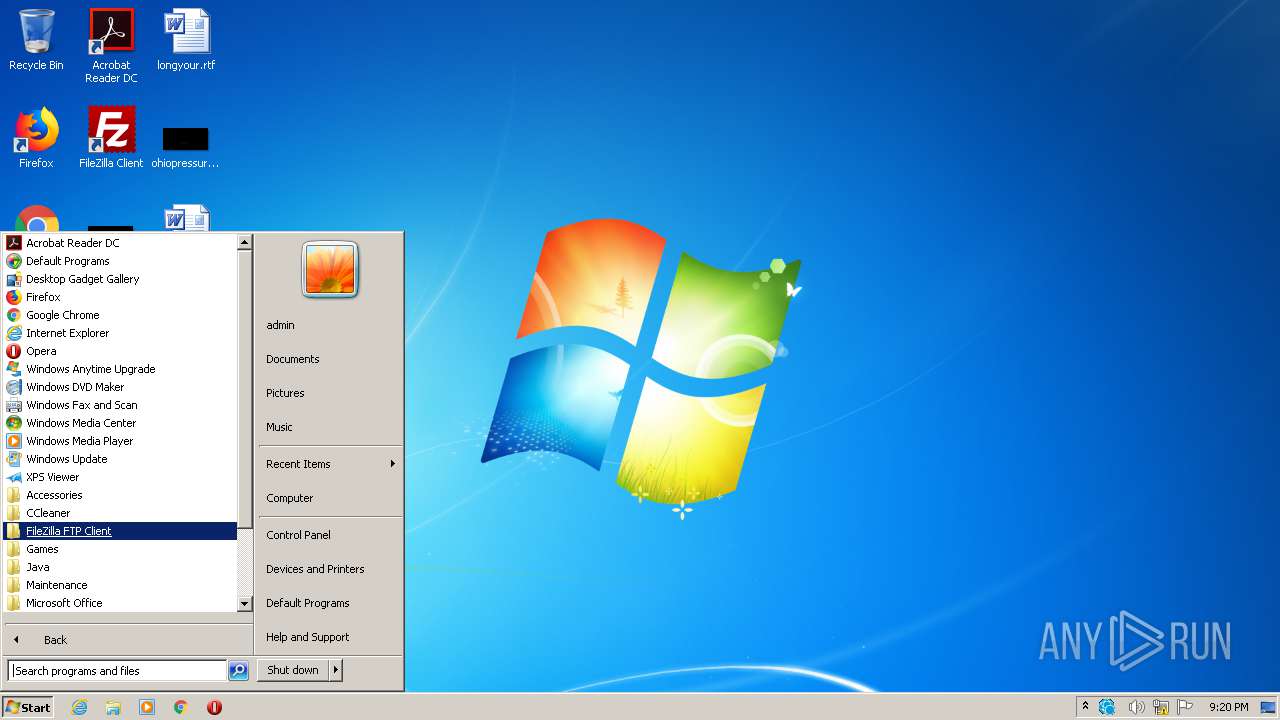This screenshot has width=1280, height=720.
Task: Click programs list scroll down arrow
Action: 245,604
